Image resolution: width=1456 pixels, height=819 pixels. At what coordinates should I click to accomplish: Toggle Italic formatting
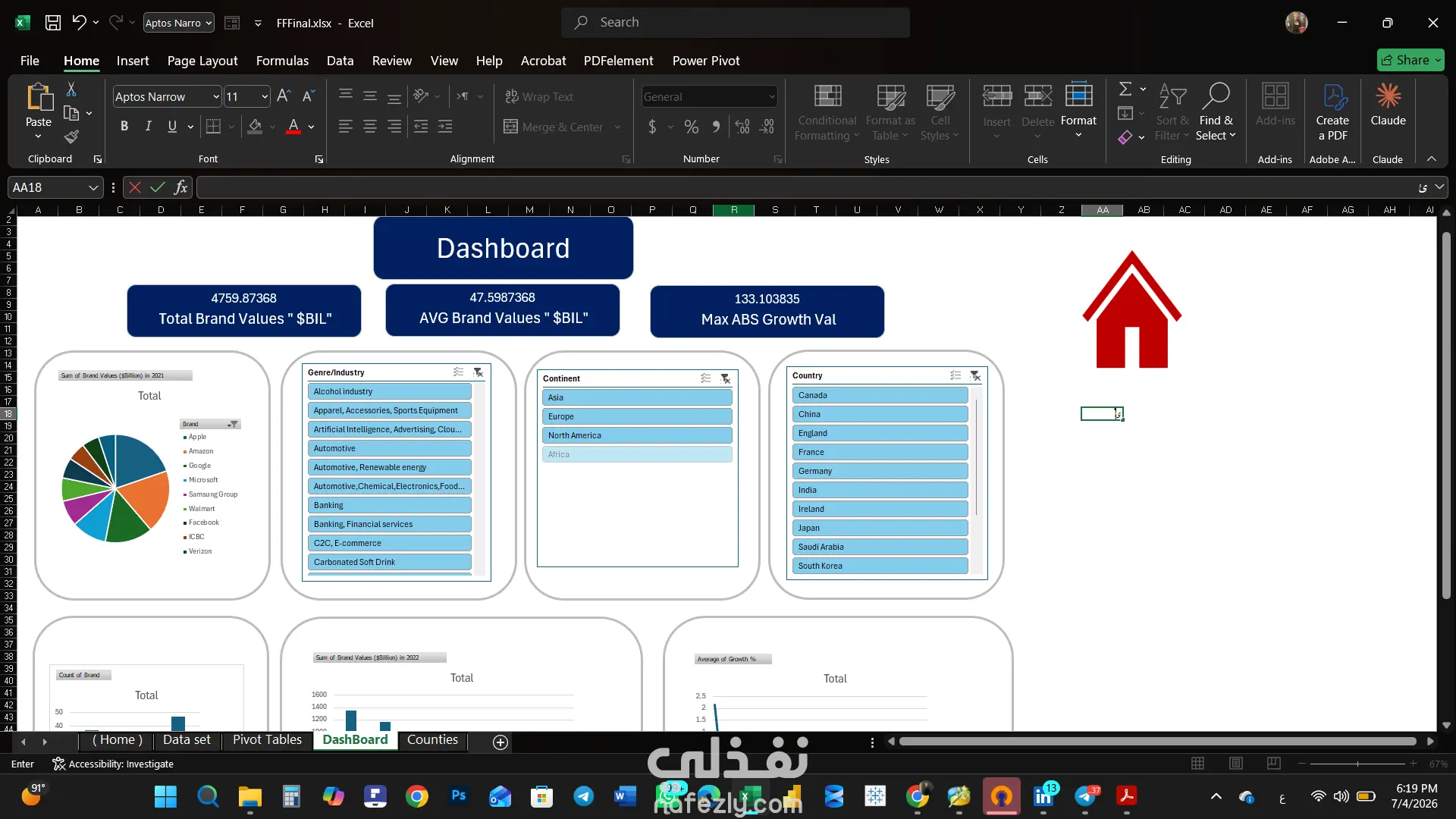click(149, 127)
